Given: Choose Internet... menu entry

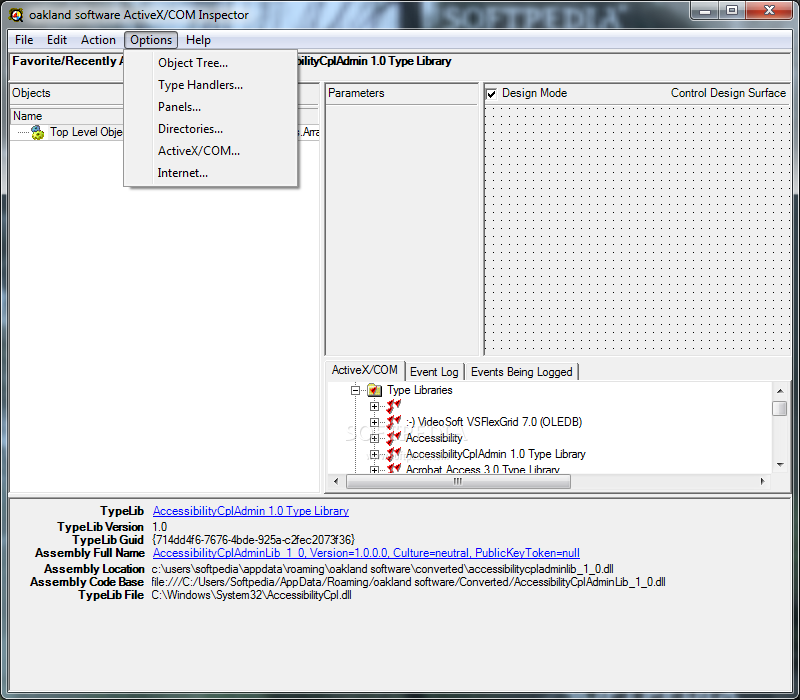Looking at the screenshot, I should click(211, 172).
